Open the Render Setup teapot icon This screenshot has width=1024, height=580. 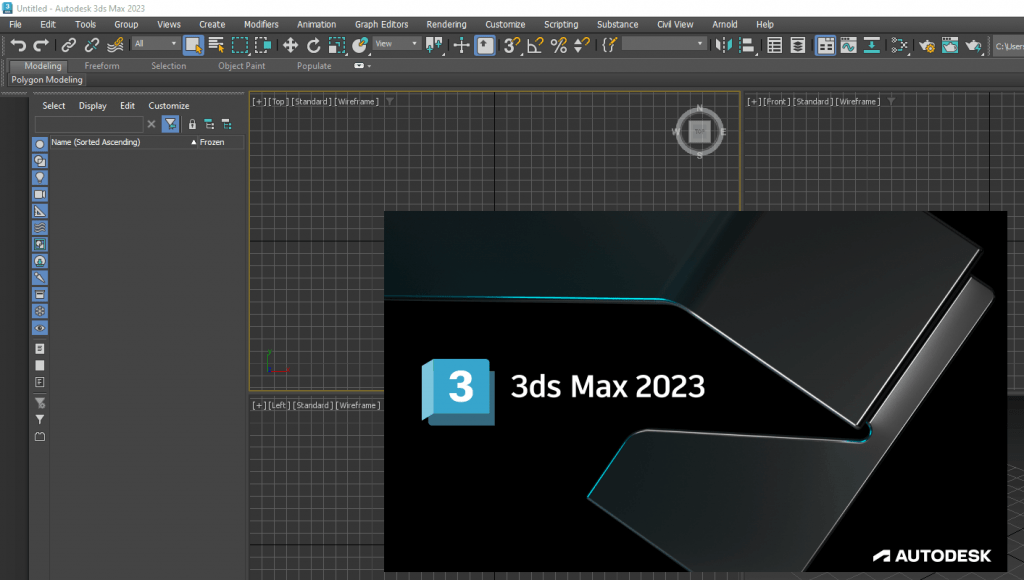926,45
